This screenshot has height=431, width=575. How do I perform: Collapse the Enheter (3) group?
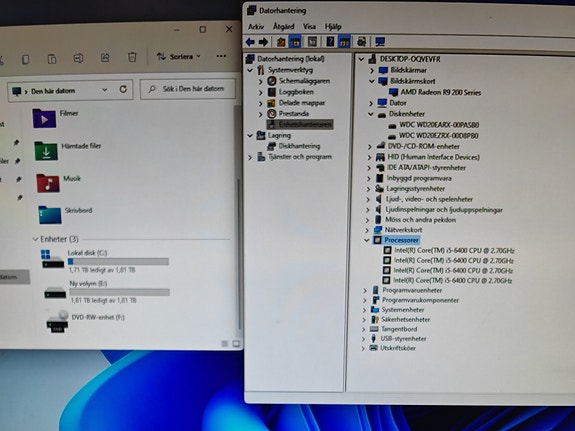click(x=35, y=239)
